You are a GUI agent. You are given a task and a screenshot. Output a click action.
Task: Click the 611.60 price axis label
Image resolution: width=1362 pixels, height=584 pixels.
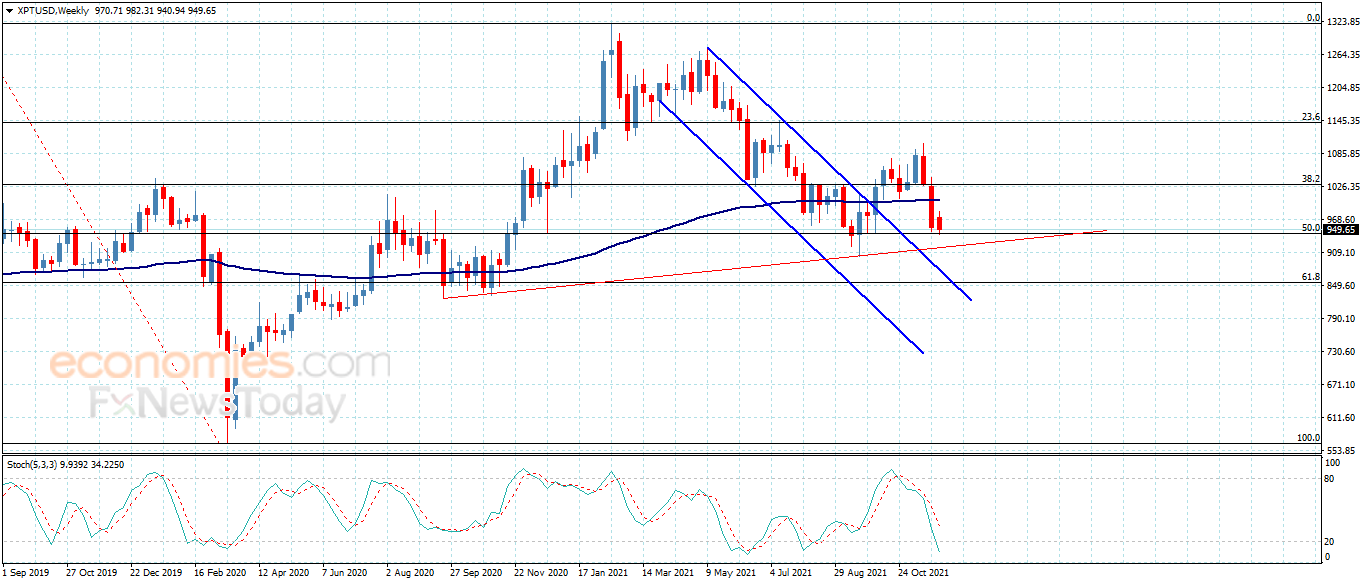[x=1340, y=417]
